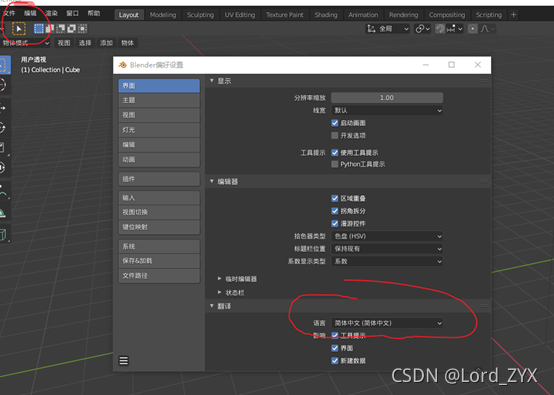The width and height of the screenshot is (554, 395).
Task: Switch to the UV Editing workspace tab
Action: [x=240, y=15]
